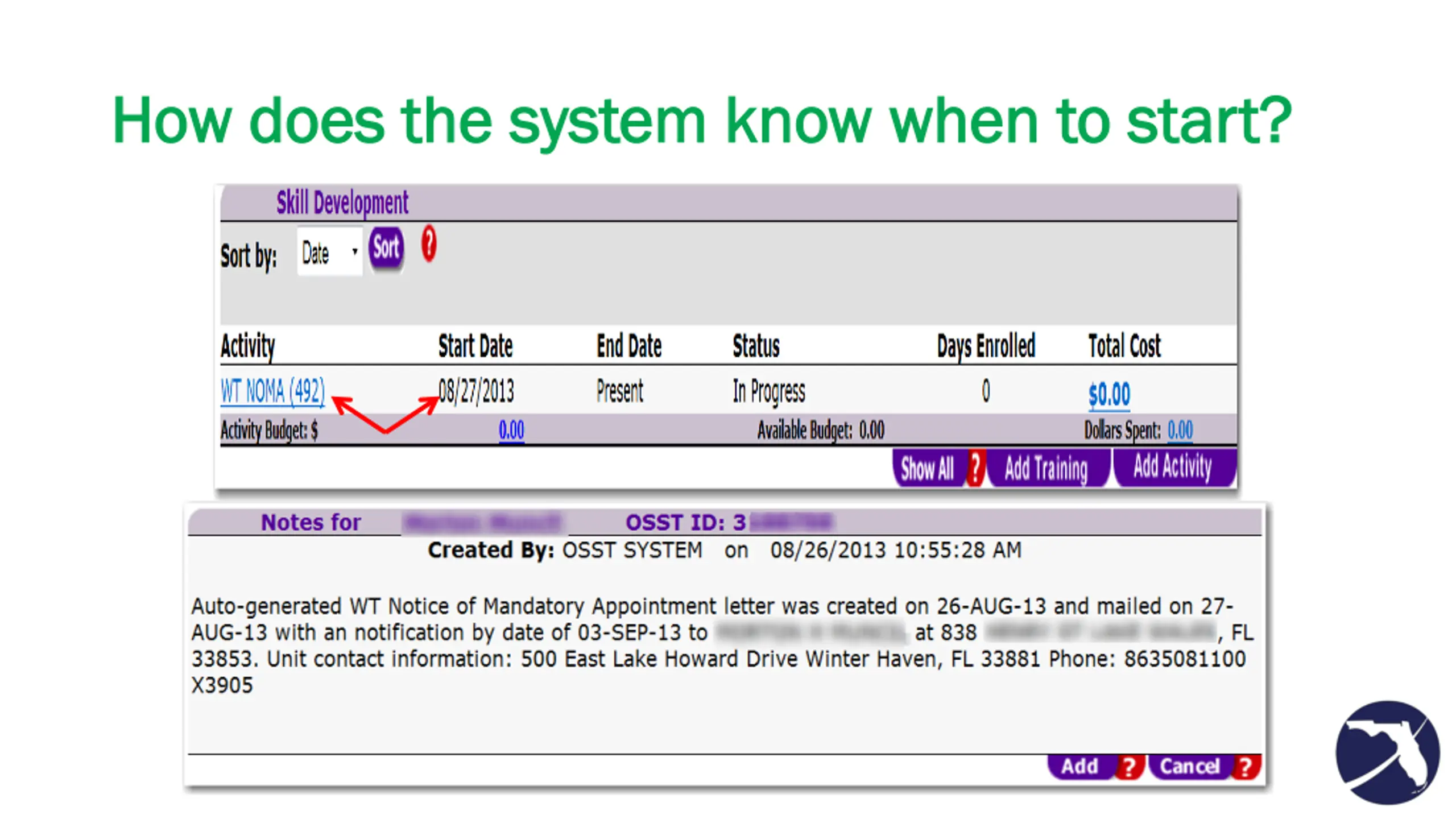Screen dimensions: 1456x819
Task: Select the Created By OSST SYSTEM line
Action: 725,550
